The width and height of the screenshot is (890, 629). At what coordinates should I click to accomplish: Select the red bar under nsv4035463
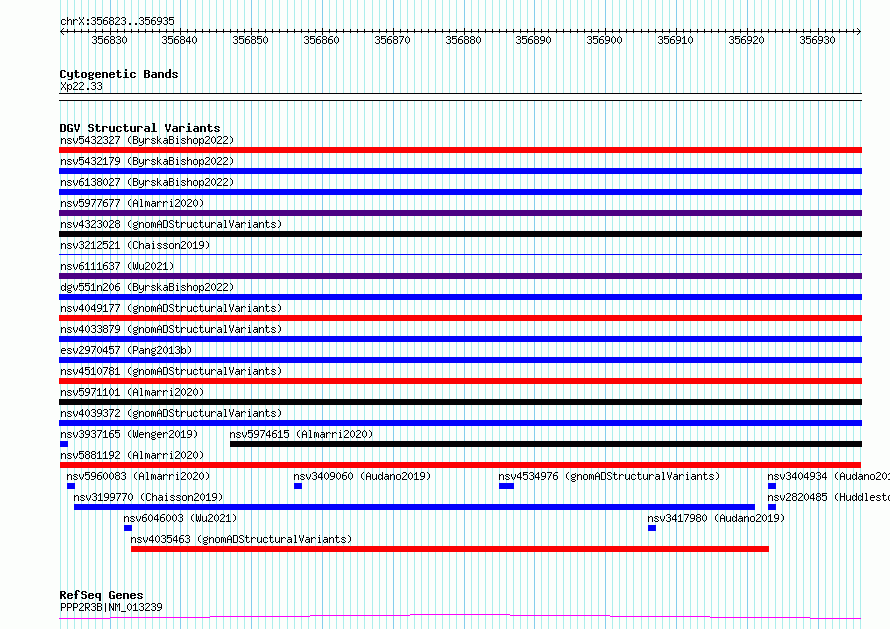[450, 549]
